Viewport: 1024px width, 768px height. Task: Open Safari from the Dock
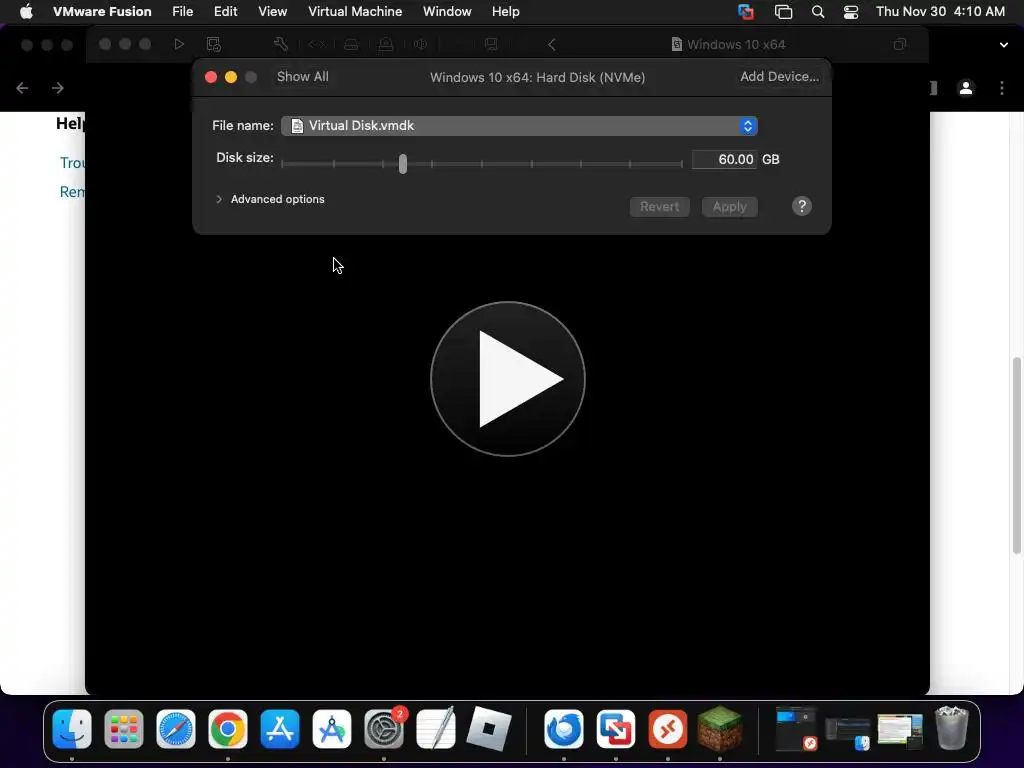(176, 728)
